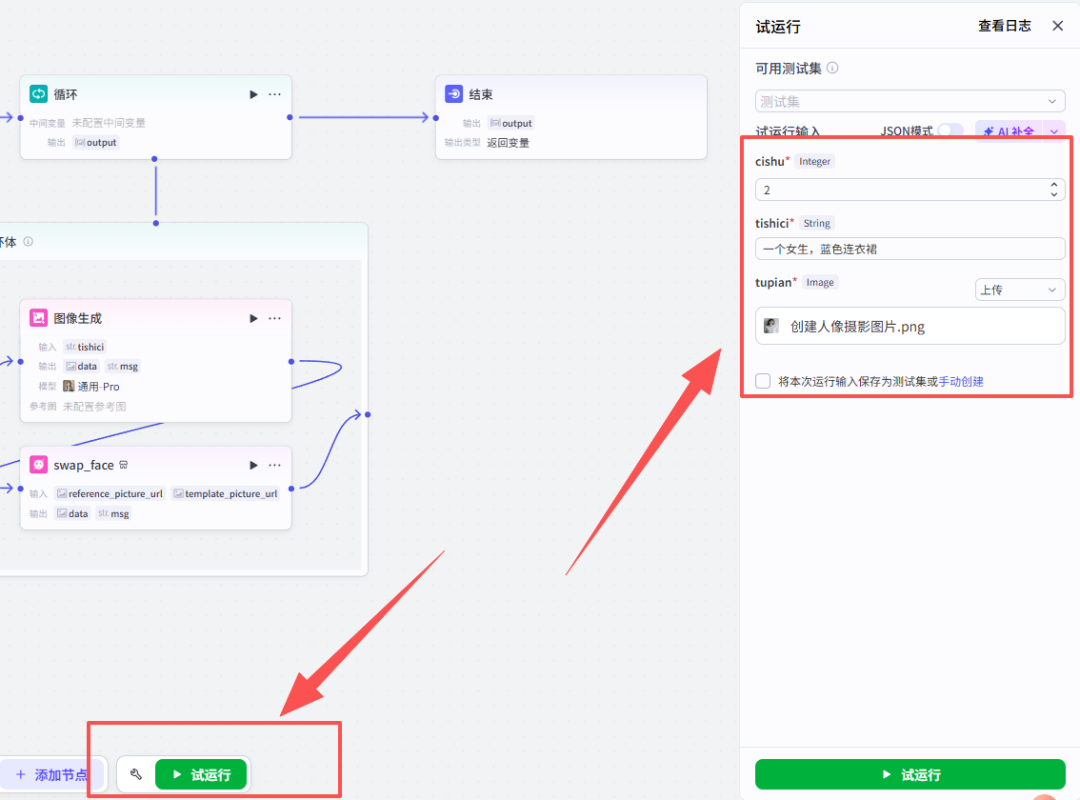The width and height of the screenshot is (1080, 800).
Task: Click the 手动创建 link
Action: tap(961, 381)
